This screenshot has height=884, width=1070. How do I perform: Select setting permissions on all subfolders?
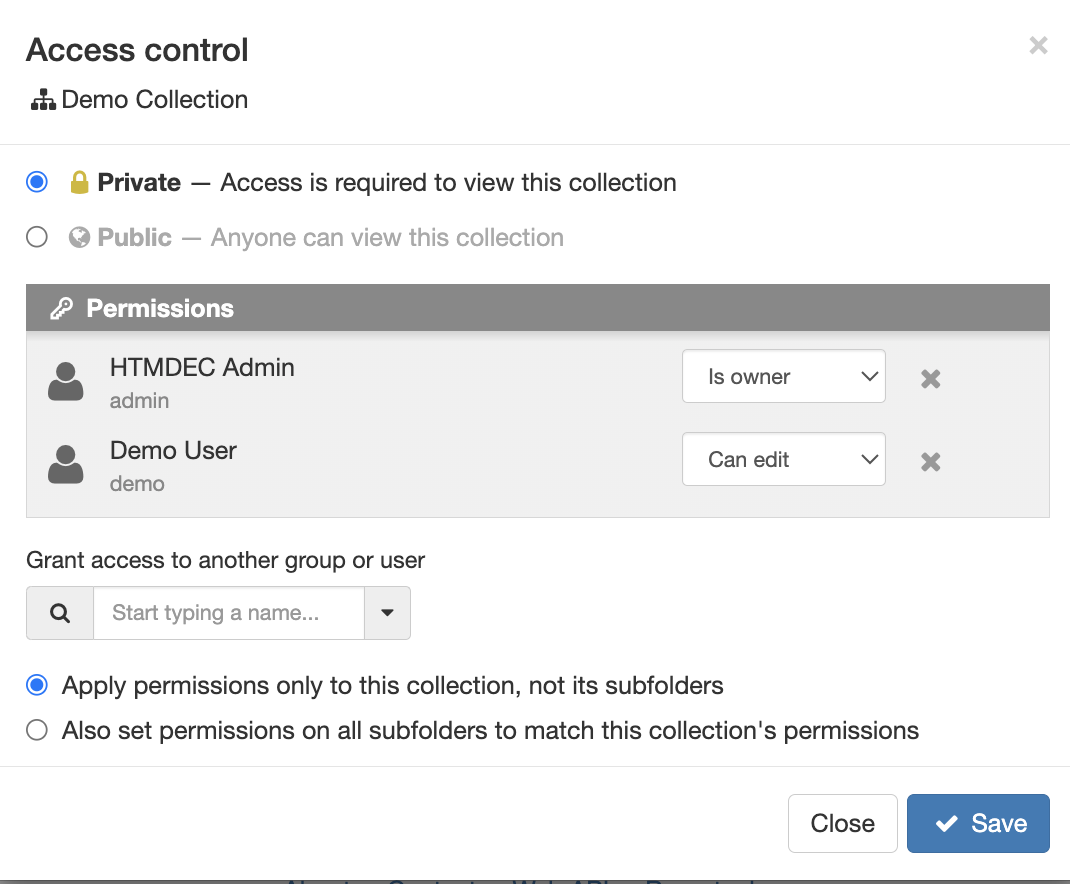click(36, 730)
